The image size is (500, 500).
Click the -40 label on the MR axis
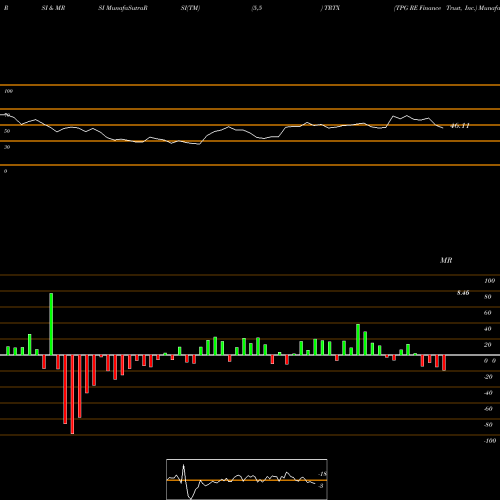click(488, 393)
